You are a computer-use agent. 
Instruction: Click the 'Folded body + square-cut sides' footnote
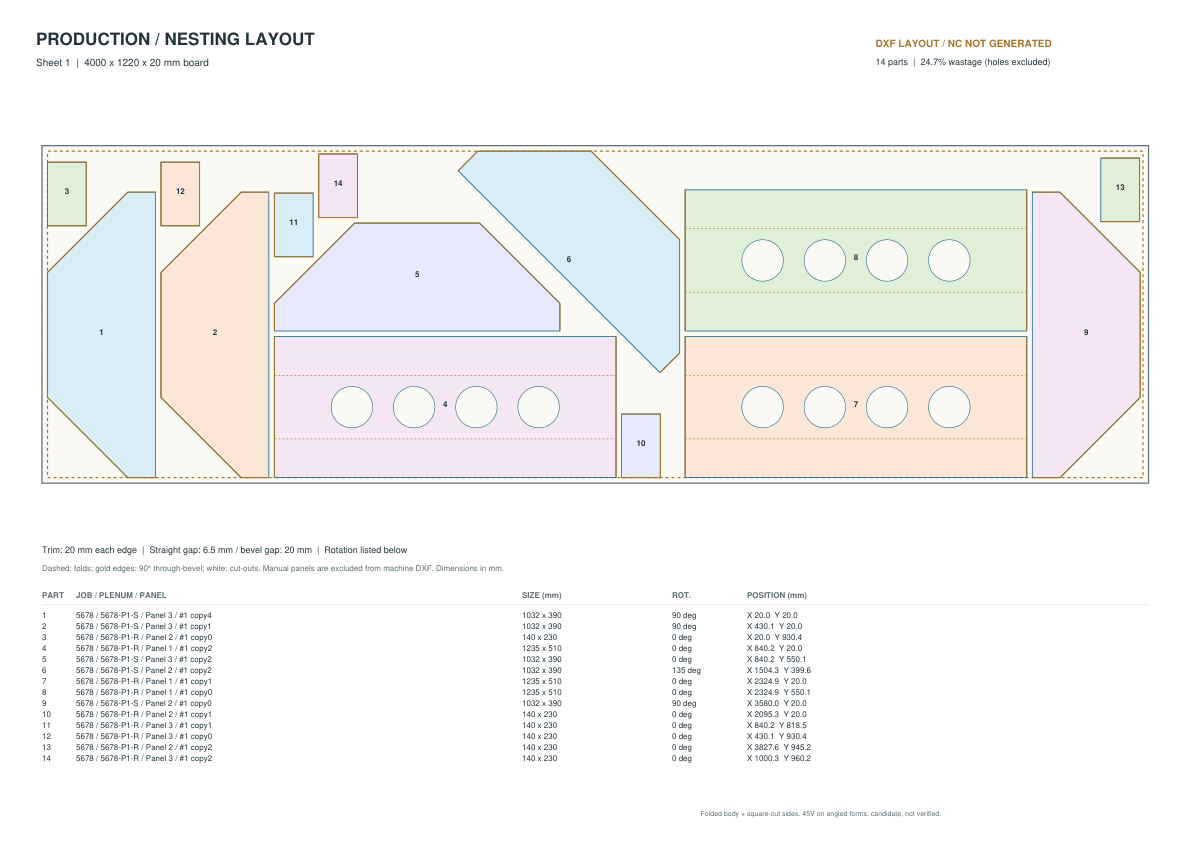820,814
